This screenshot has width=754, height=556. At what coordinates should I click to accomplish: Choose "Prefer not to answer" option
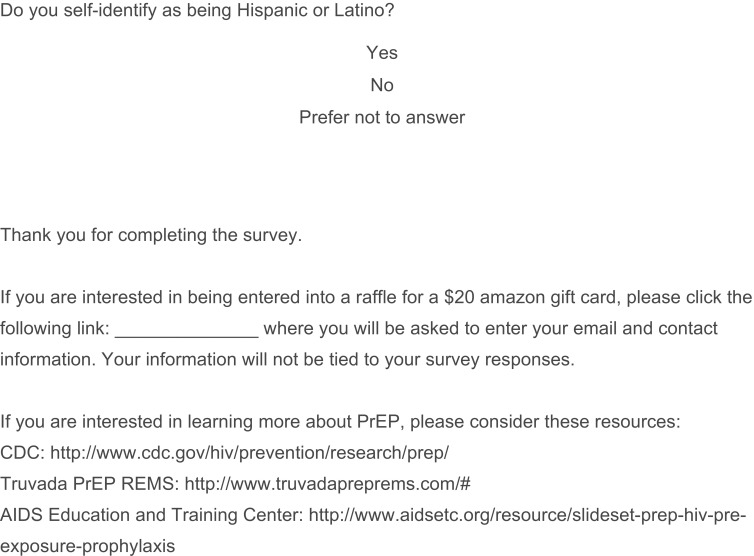382,117
